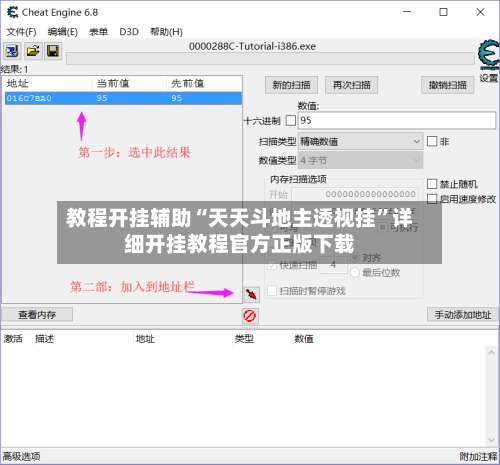The width and height of the screenshot is (500, 465).
Task: Click the 数值 column header in address list
Action: [304, 339]
